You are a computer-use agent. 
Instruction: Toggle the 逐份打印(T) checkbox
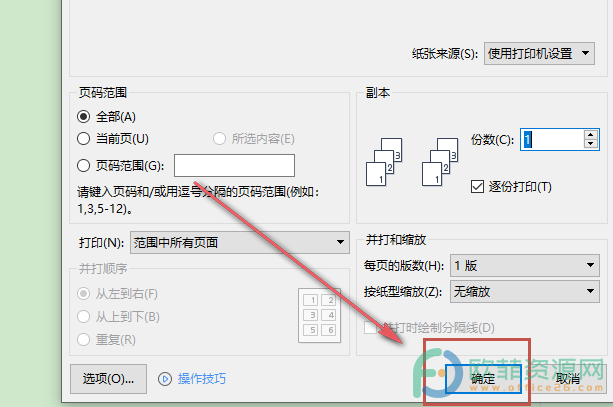point(477,186)
